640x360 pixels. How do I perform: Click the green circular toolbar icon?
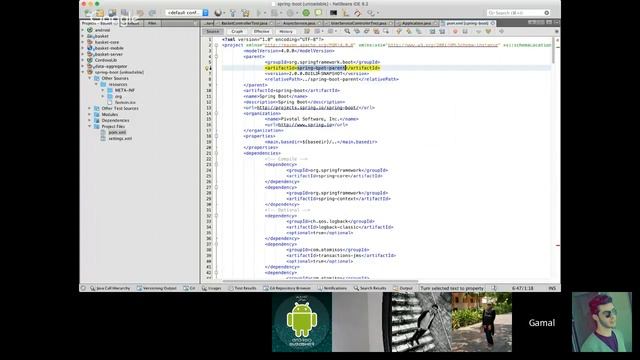pyautogui.click(x=306, y=13)
